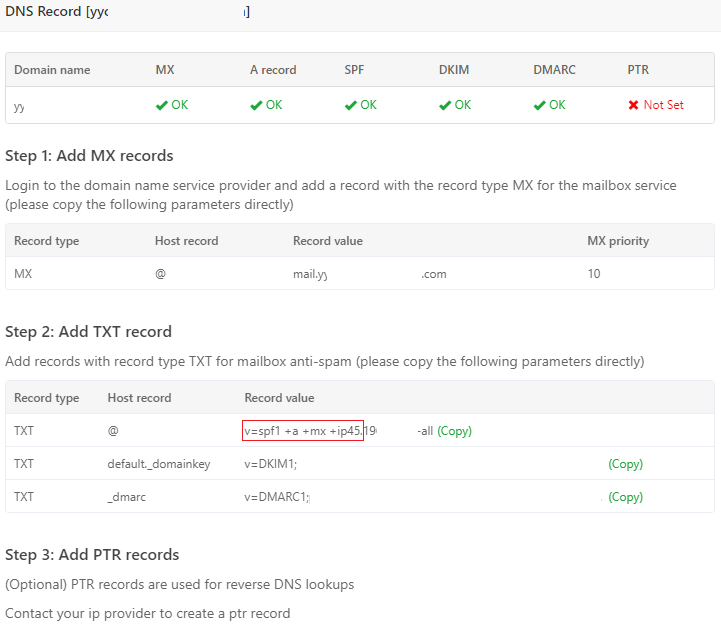Screen dimensions: 721x634
Task: Copy the _dmarc TXT record value
Action: pos(625,497)
